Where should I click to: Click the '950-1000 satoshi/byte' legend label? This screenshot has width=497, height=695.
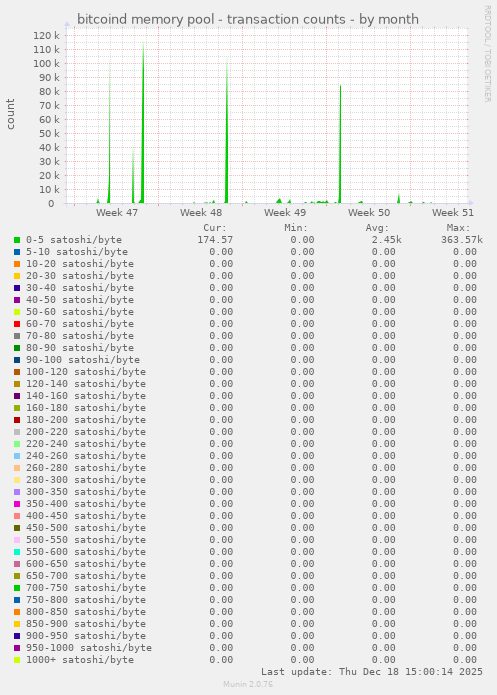coord(89,648)
